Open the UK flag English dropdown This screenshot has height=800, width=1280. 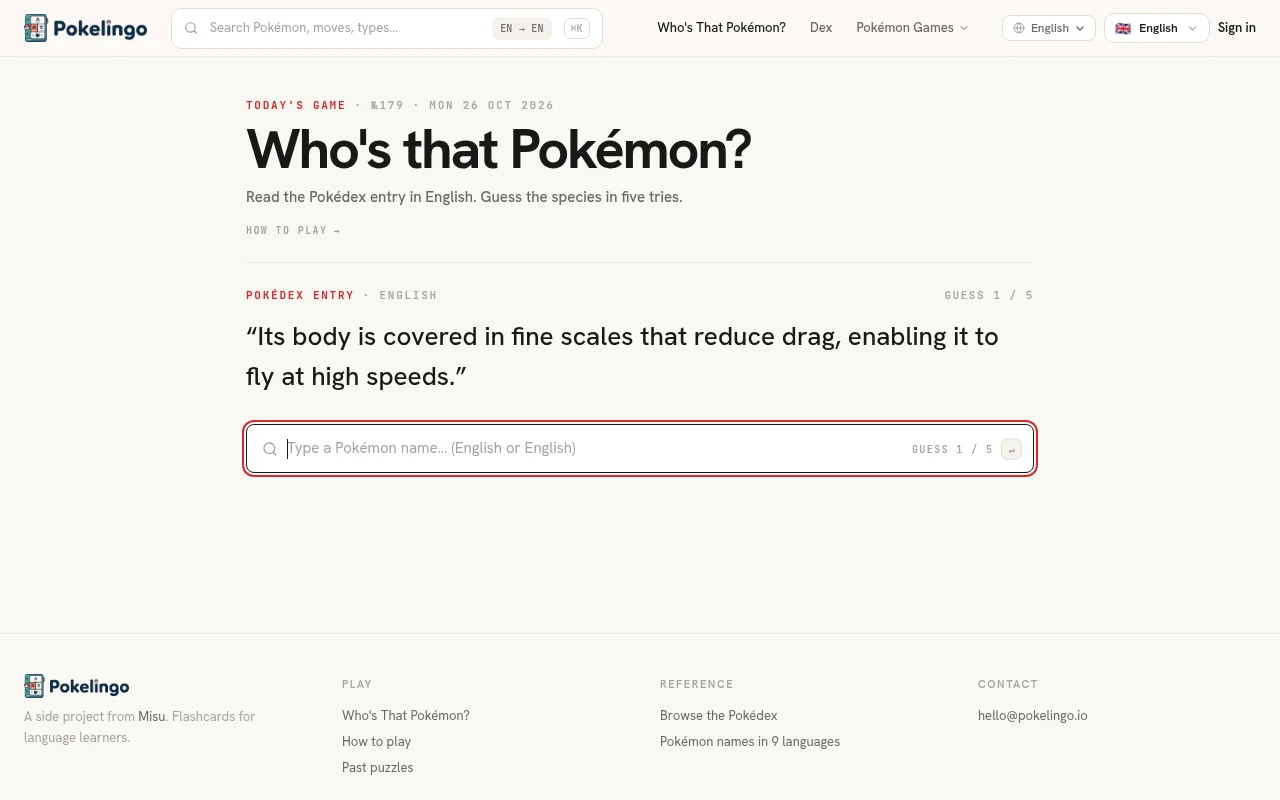click(x=1156, y=28)
